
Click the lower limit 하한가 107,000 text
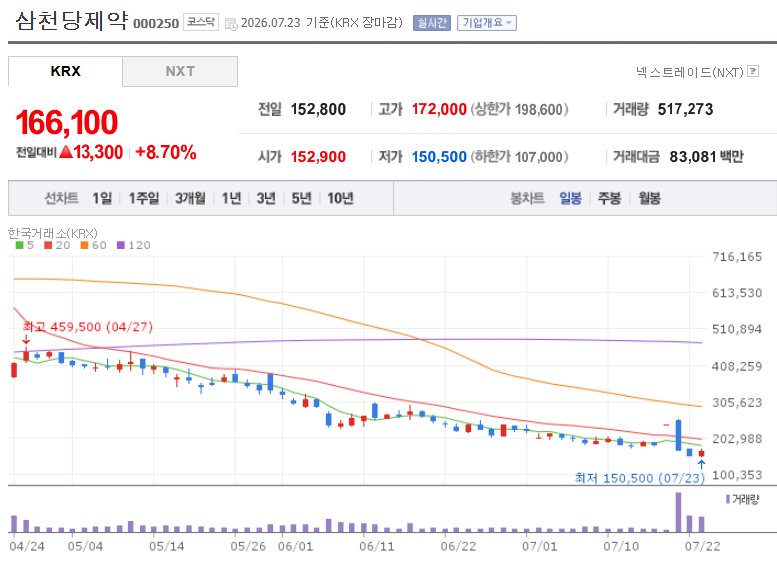[519, 157]
